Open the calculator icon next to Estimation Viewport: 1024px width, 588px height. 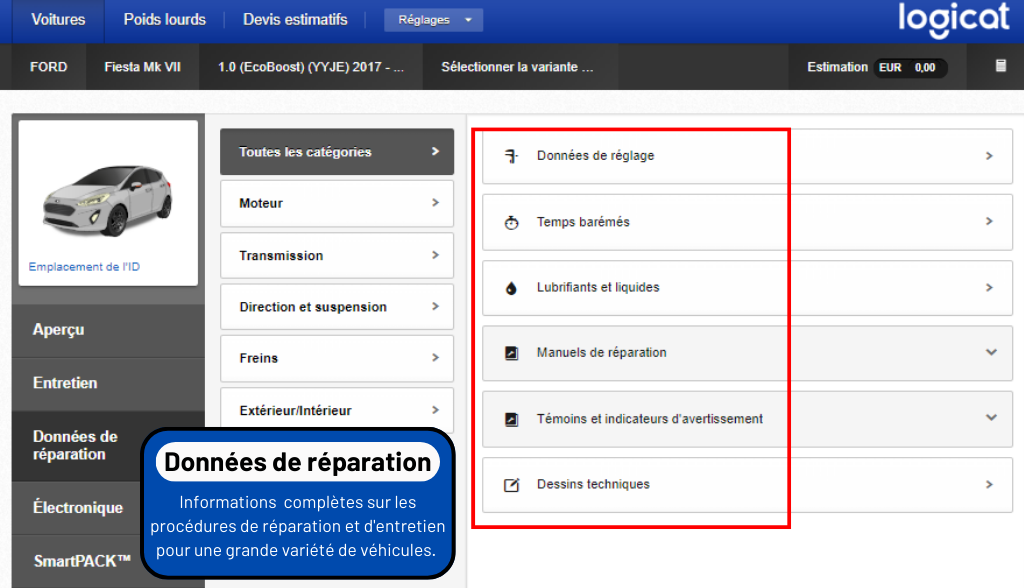coord(1000,66)
